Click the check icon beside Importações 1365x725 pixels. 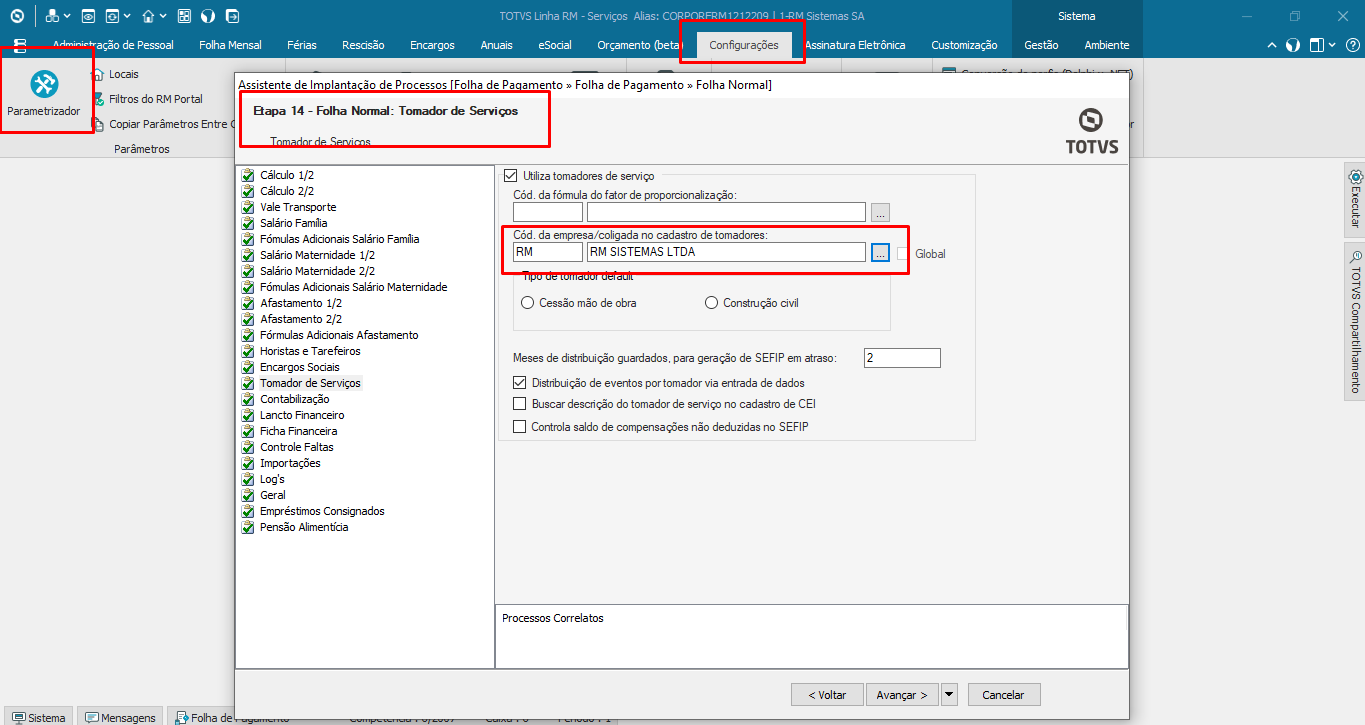click(x=248, y=463)
